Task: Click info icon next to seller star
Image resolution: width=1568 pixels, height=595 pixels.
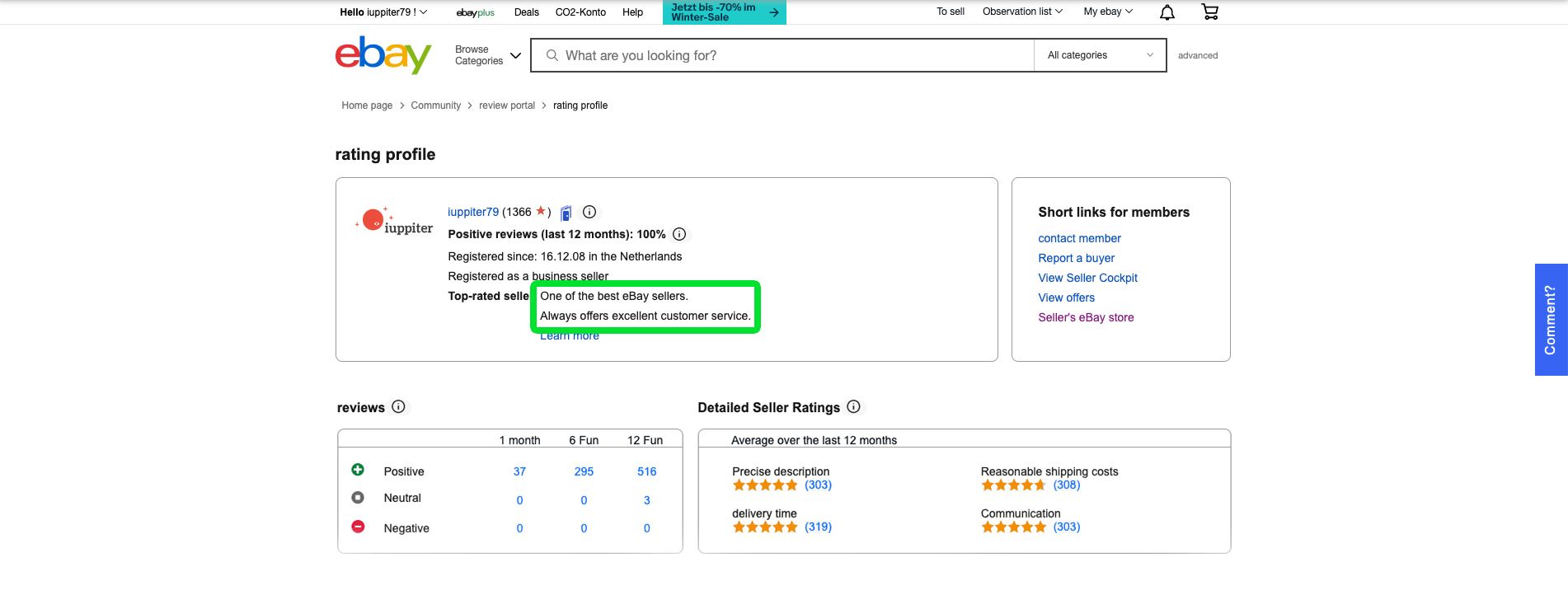Action: point(589,212)
